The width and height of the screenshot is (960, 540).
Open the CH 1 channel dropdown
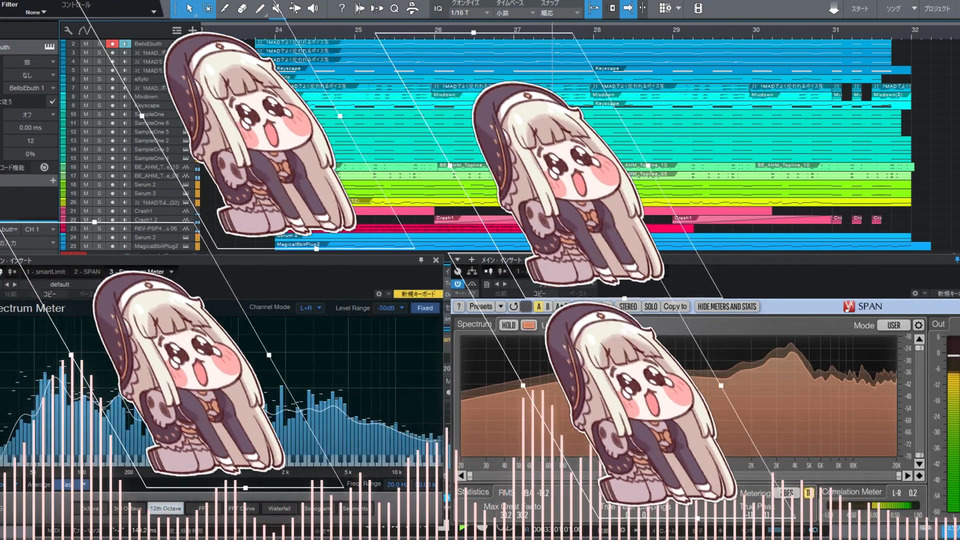click(39, 230)
